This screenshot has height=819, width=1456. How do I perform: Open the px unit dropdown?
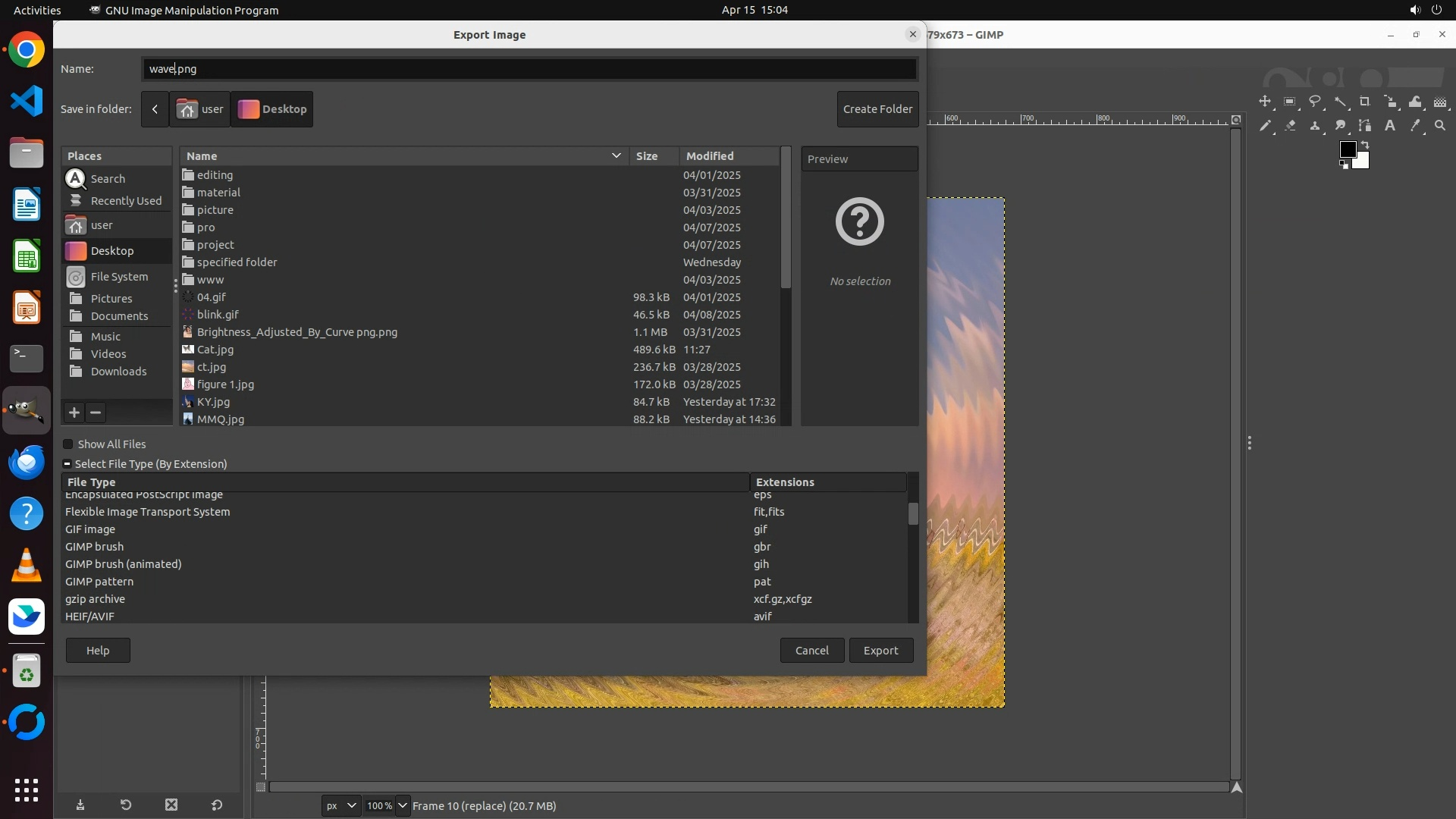[341, 805]
